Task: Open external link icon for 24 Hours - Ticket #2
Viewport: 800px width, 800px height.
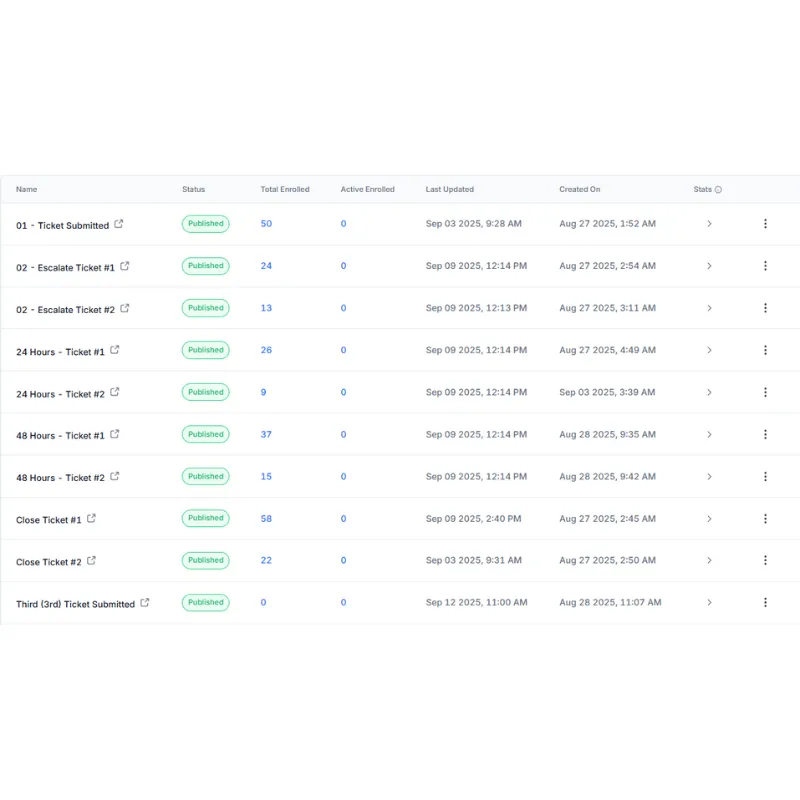Action: pyautogui.click(x=114, y=392)
